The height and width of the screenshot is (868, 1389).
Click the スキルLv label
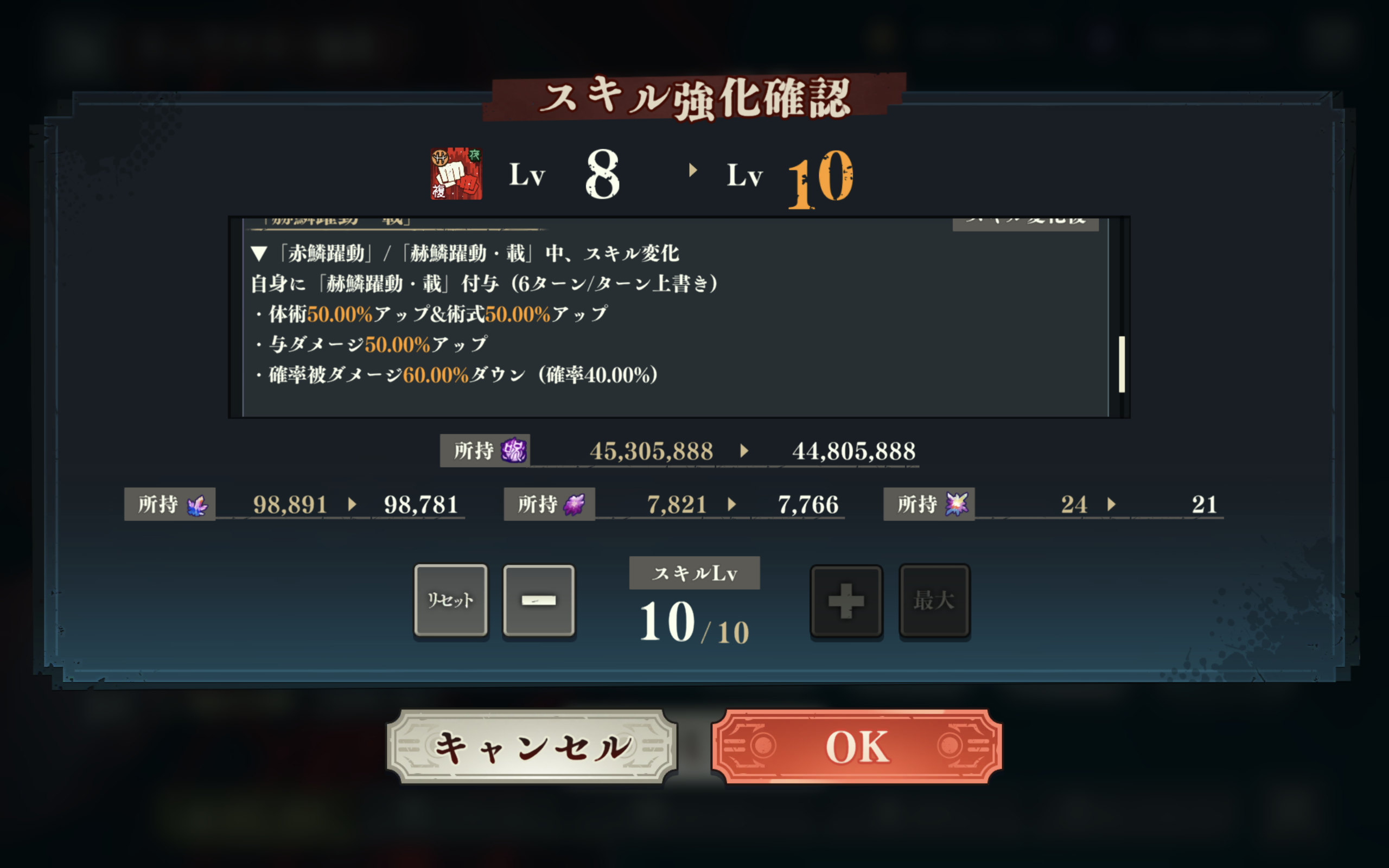pos(694,573)
